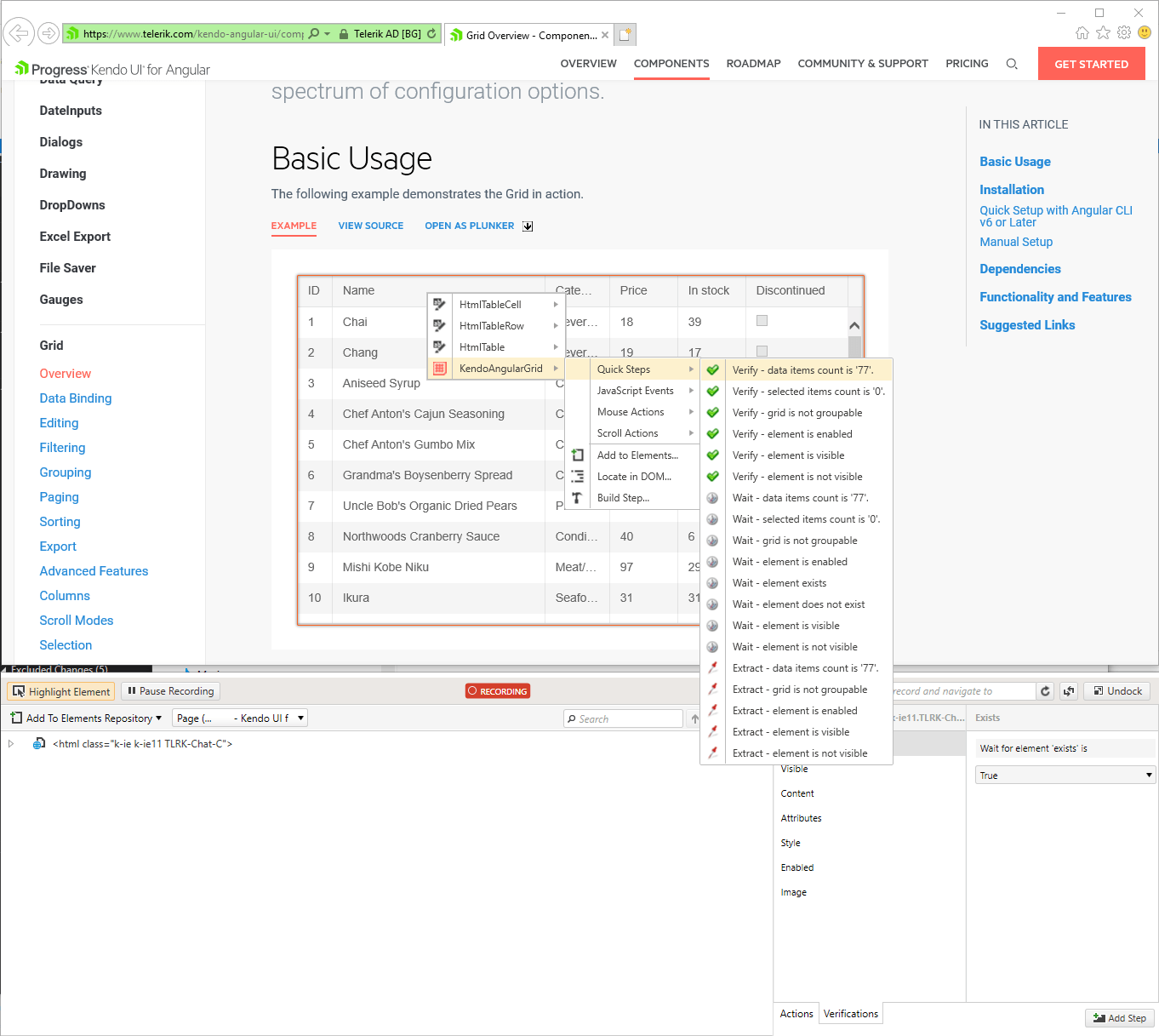This screenshot has height=1036, width=1159.
Task: Choose Quick Steps in context menu
Action: 633,369
